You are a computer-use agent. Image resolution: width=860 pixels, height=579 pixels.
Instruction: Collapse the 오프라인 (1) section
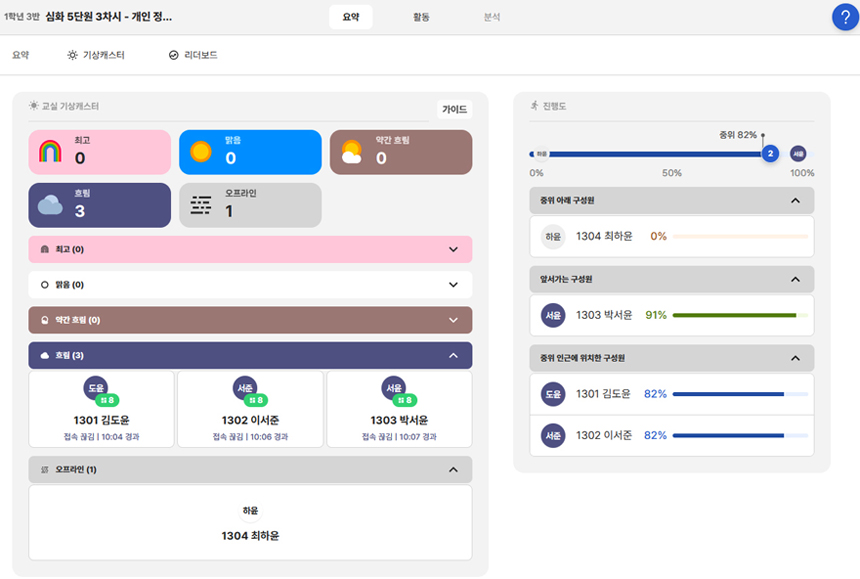453,470
